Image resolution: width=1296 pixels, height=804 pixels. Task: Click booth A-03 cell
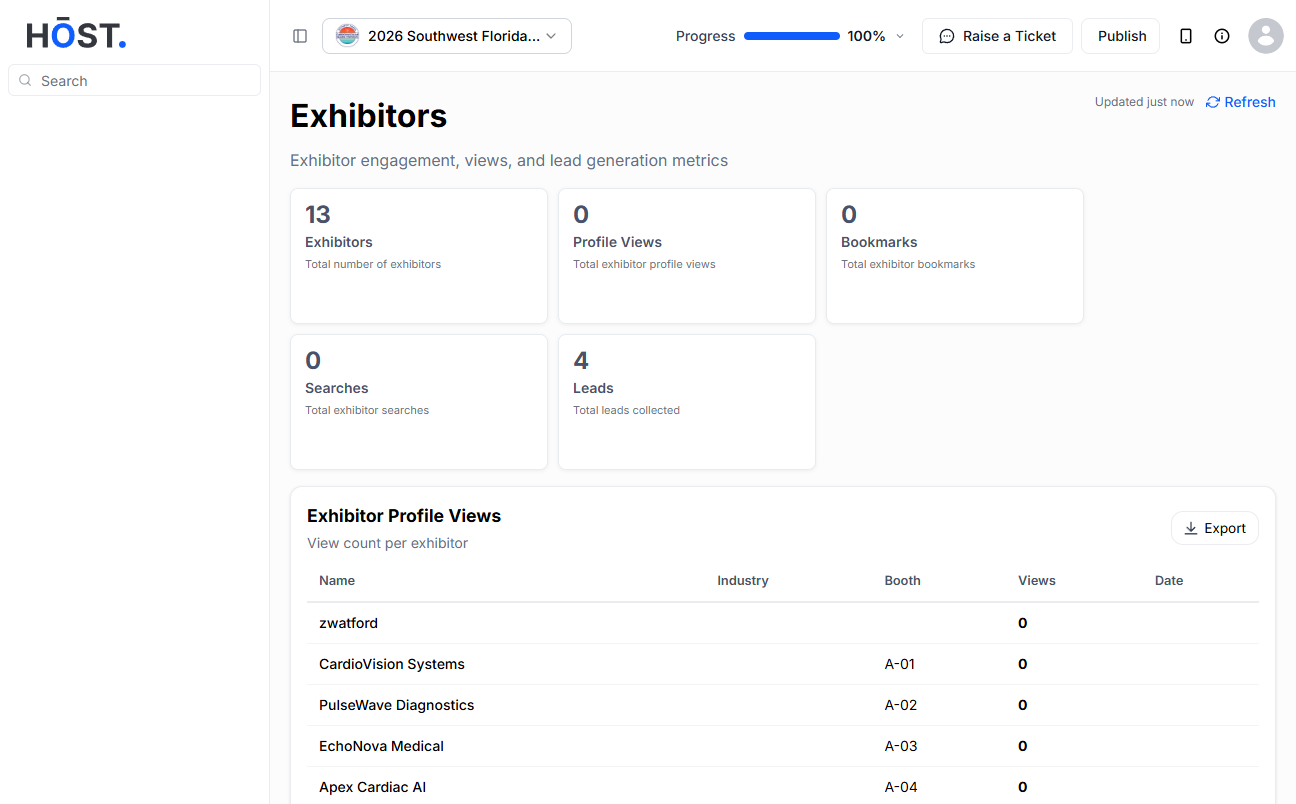(901, 746)
